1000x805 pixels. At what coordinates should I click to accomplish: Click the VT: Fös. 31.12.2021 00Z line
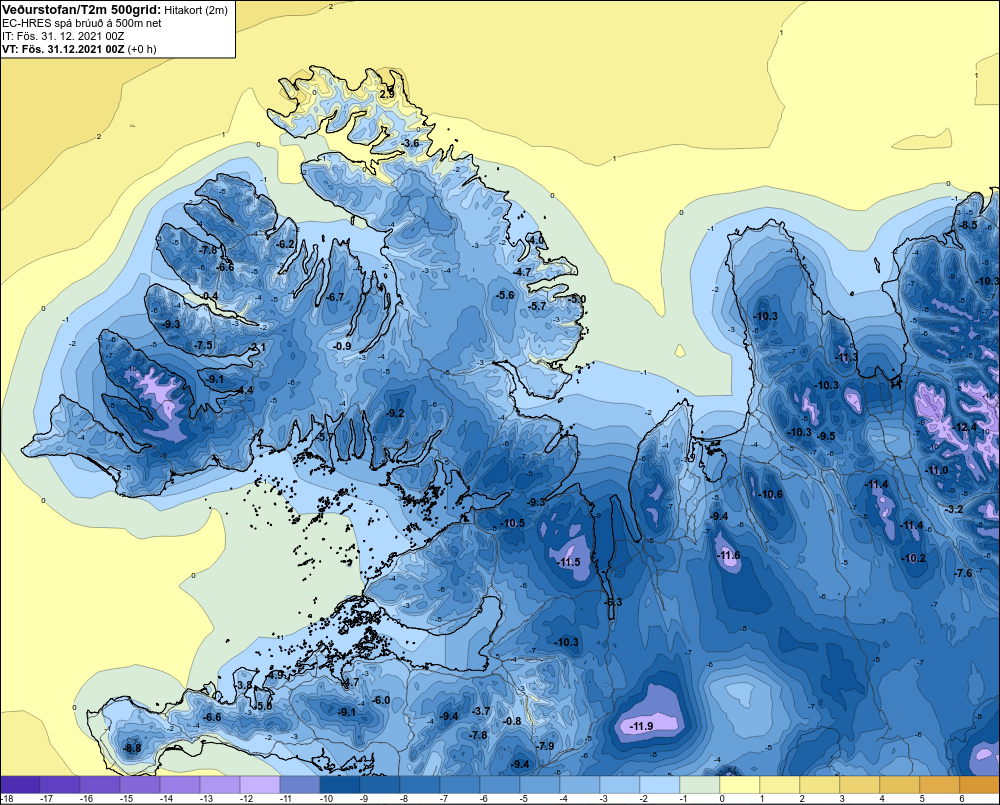(x=79, y=49)
